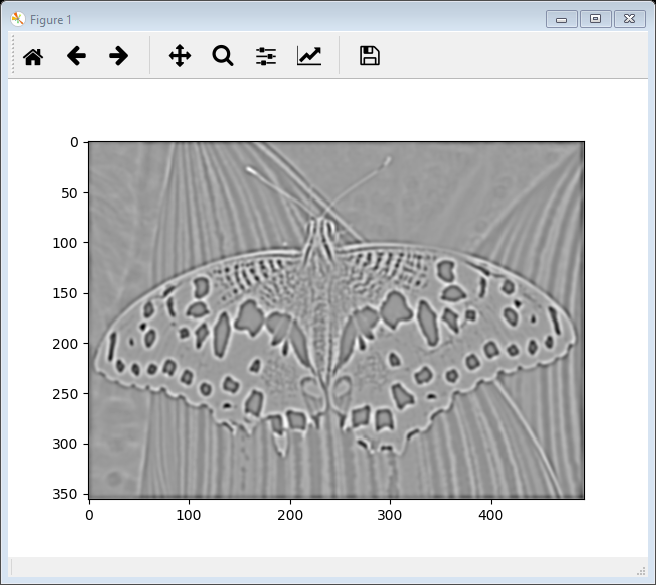Open Edit axis and curve parameters
Image resolution: width=656 pixels, height=585 pixels.
click(309, 56)
